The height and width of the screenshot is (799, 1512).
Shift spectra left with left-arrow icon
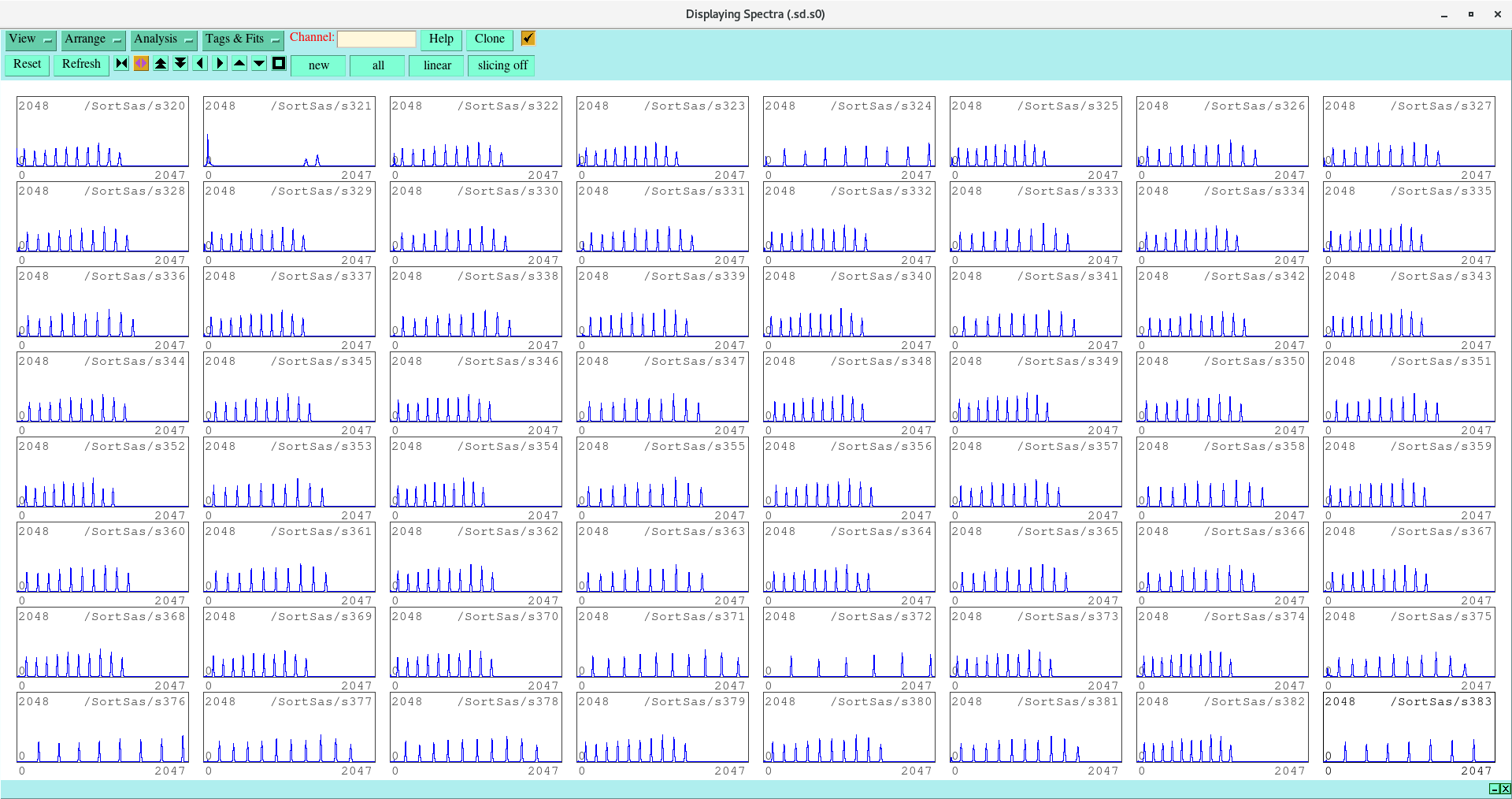(x=200, y=64)
